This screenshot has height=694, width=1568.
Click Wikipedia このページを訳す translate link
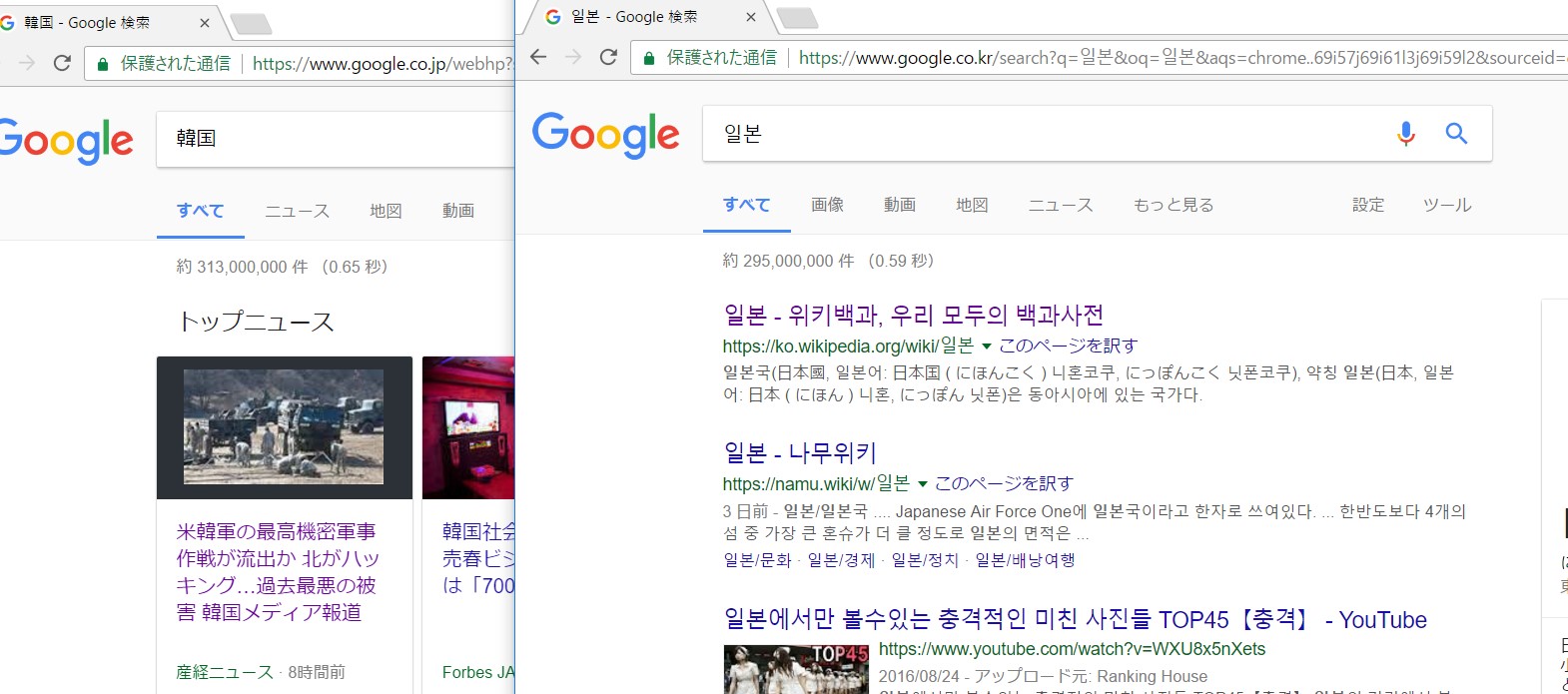tap(1068, 346)
